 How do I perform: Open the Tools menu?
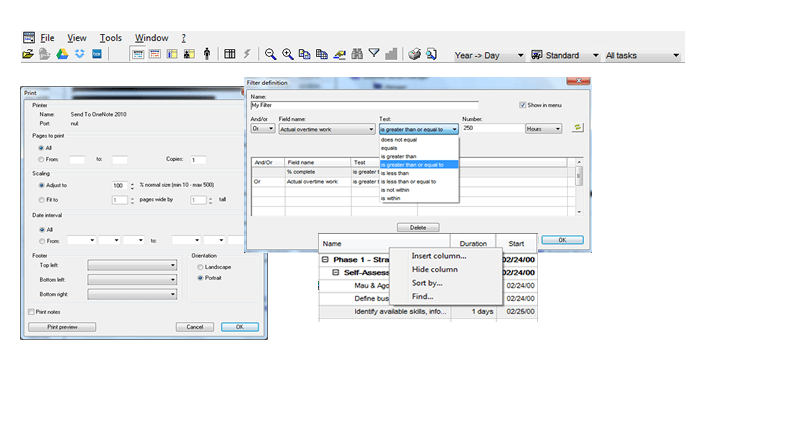tap(111, 38)
